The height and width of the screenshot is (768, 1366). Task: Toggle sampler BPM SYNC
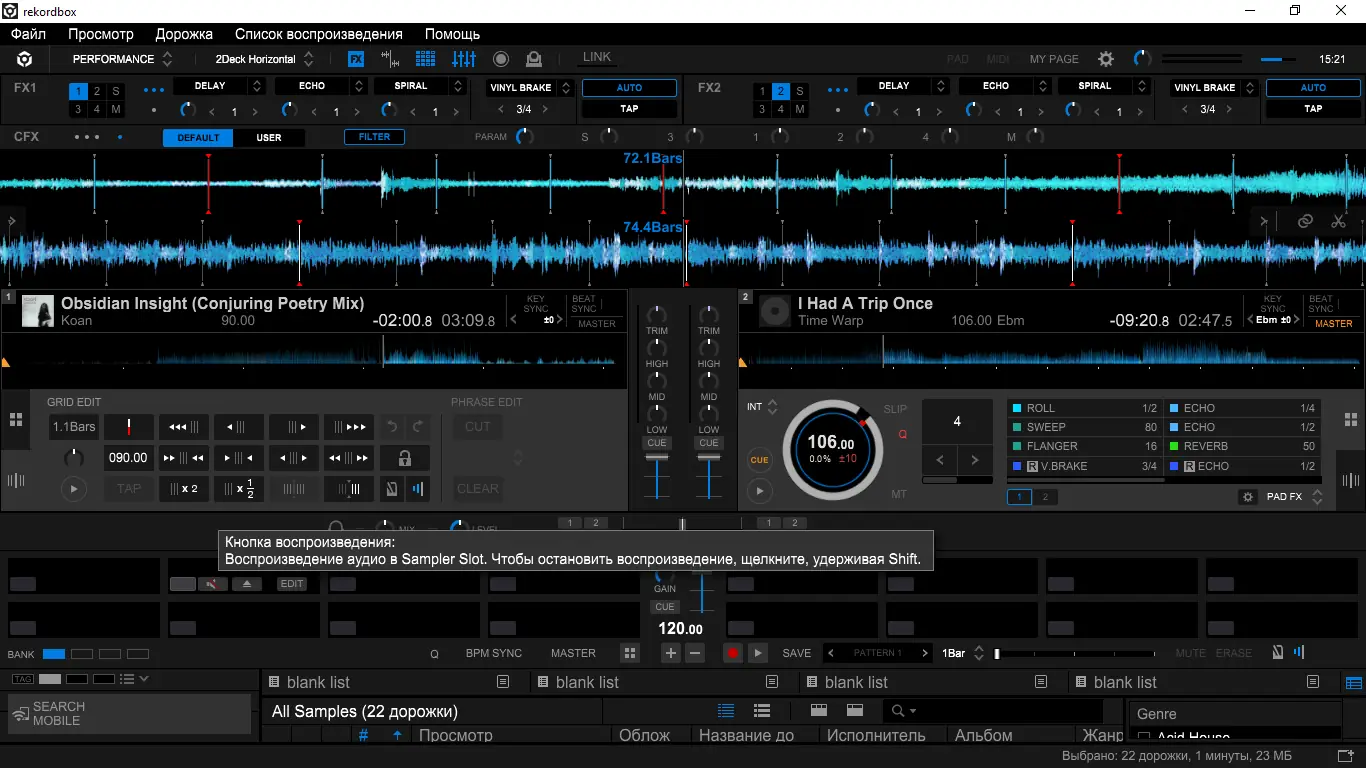[494, 653]
